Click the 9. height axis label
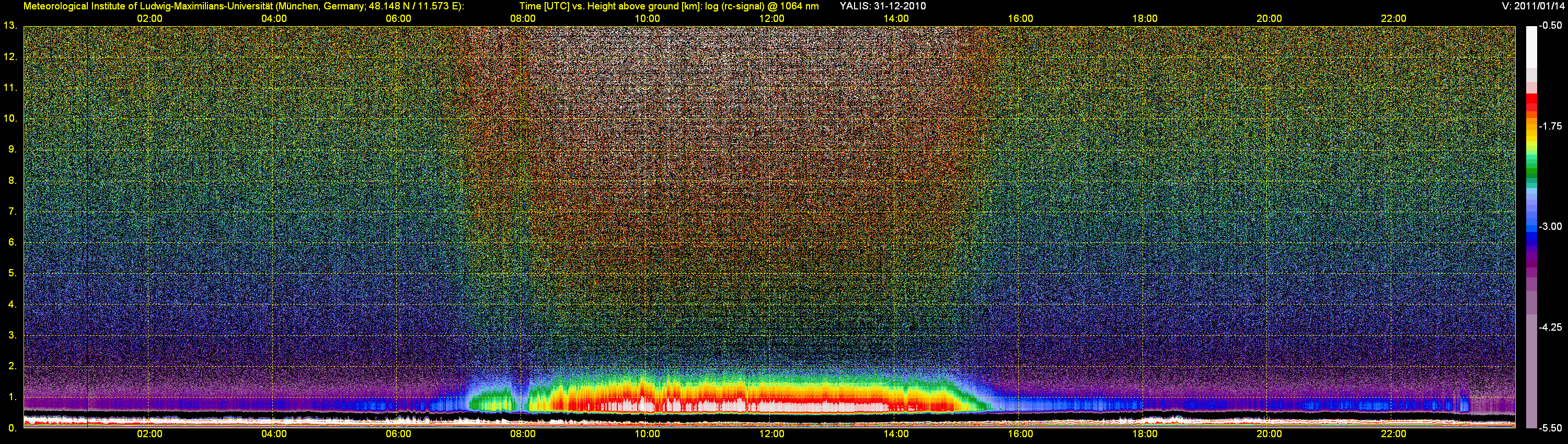The image size is (1568, 444). [x=12, y=149]
